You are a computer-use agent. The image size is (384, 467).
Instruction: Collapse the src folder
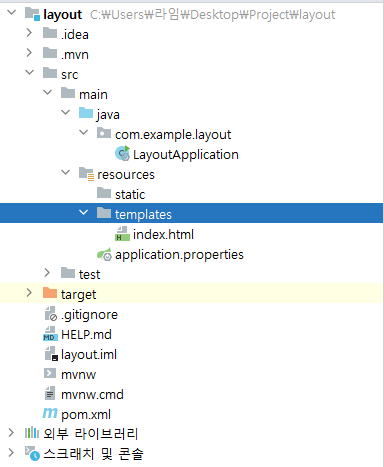pos(30,72)
